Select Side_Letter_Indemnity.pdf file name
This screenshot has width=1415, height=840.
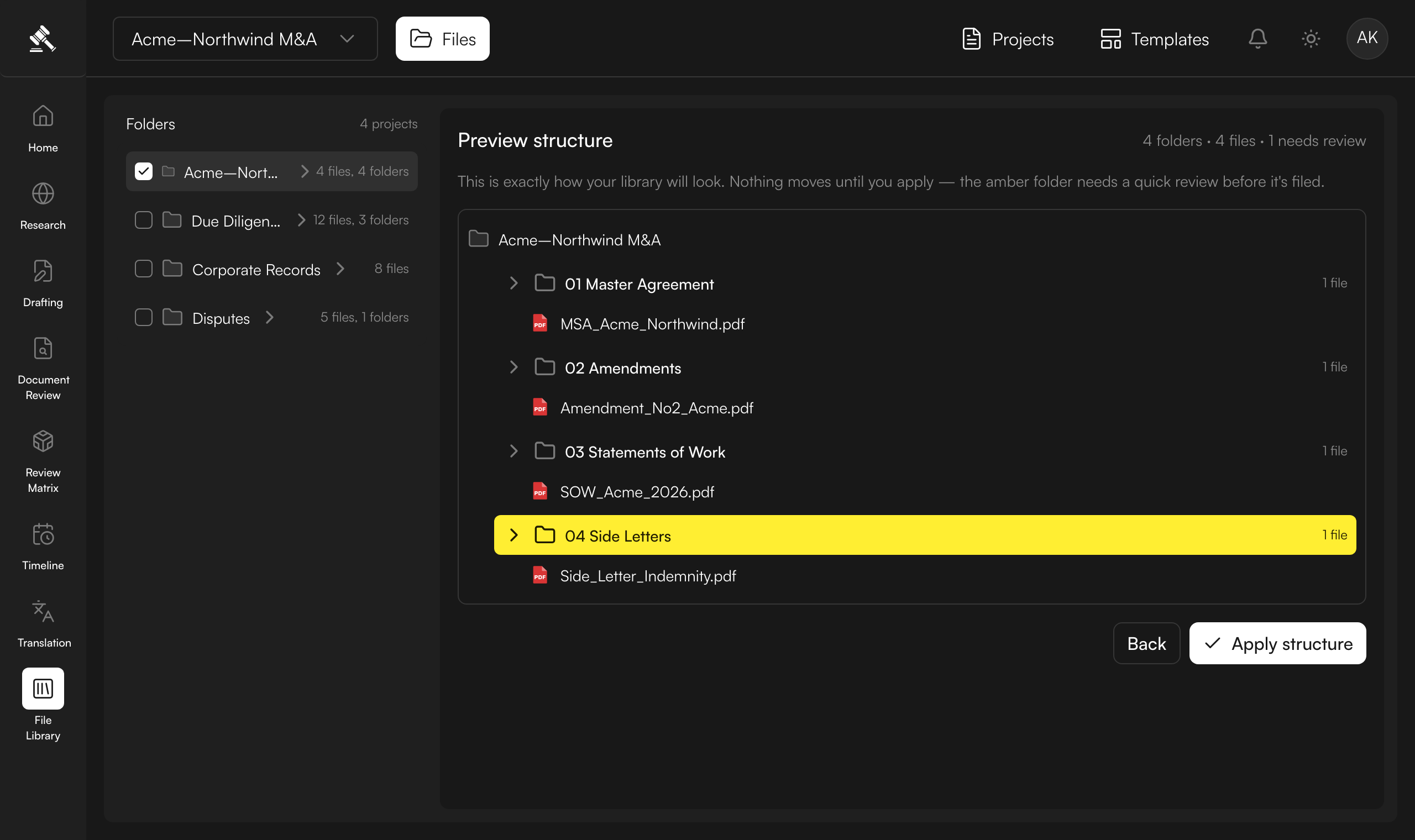648,576
